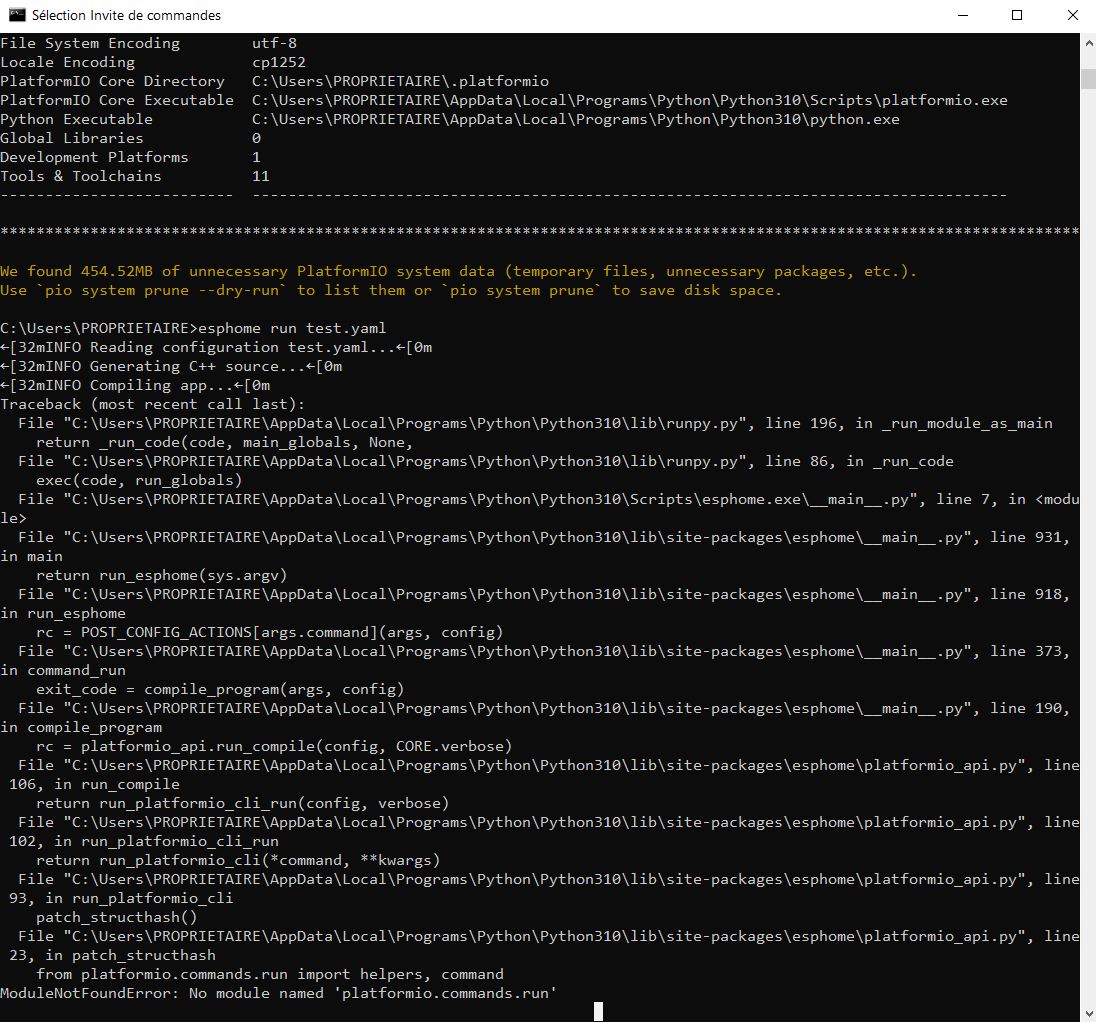Click the "Global Libraries" label
The width and height of the screenshot is (1096, 1022).
pos(72,138)
